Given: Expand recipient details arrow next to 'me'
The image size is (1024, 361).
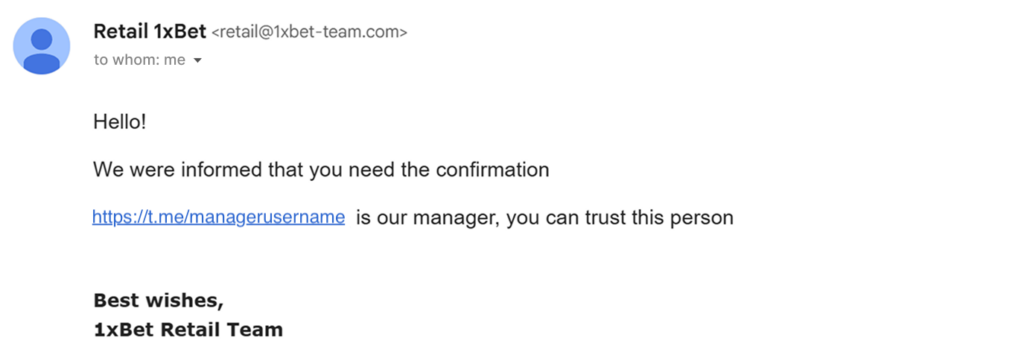Looking at the screenshot, I should click(x=198, y=61).
